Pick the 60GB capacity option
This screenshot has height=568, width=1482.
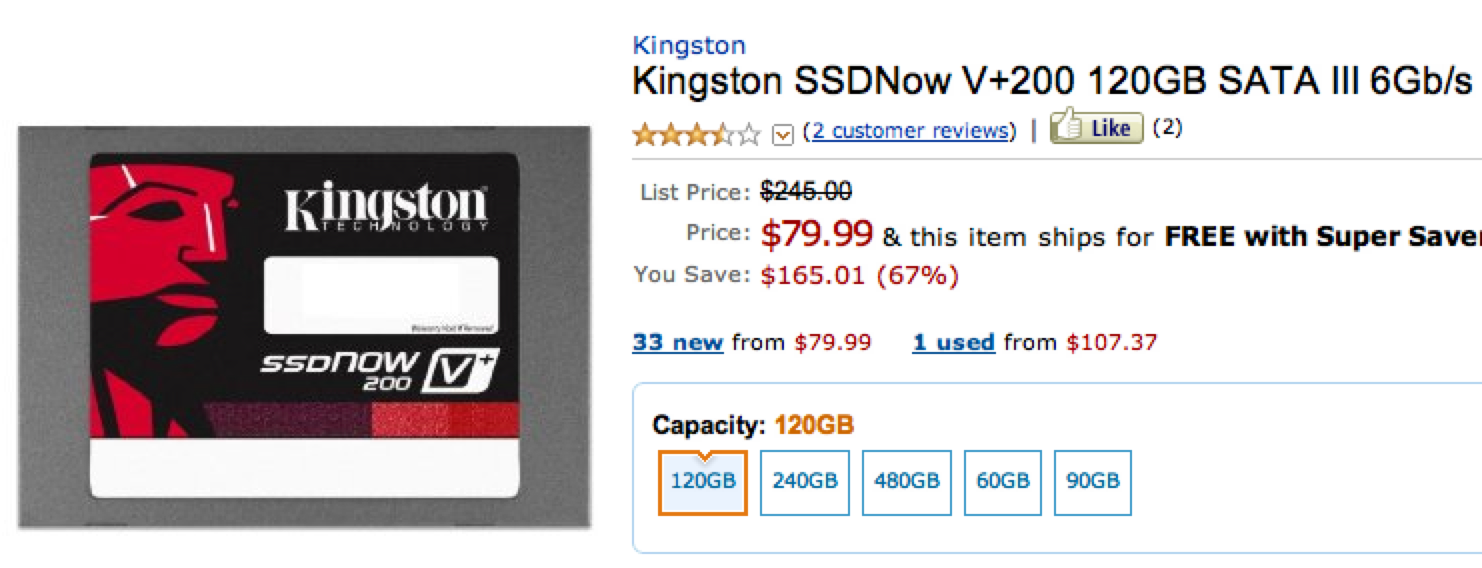1002,482
